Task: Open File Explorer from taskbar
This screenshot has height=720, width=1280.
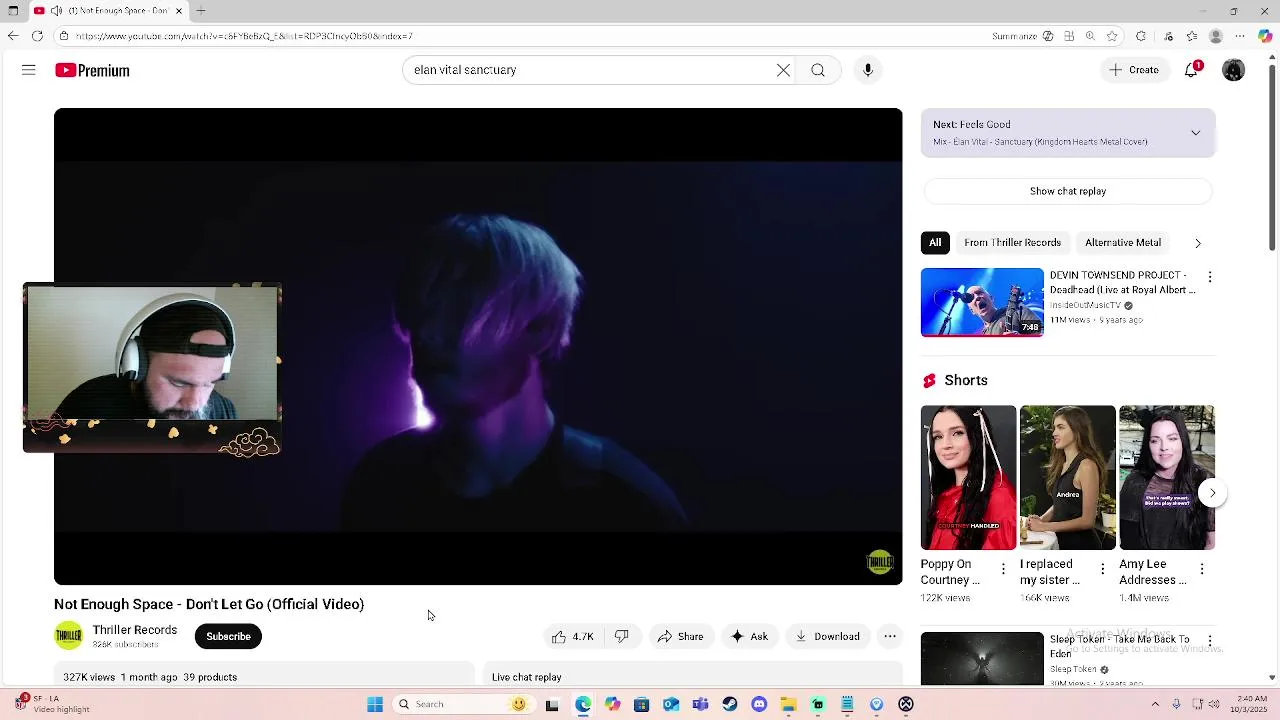Action: tap(788, 704)
